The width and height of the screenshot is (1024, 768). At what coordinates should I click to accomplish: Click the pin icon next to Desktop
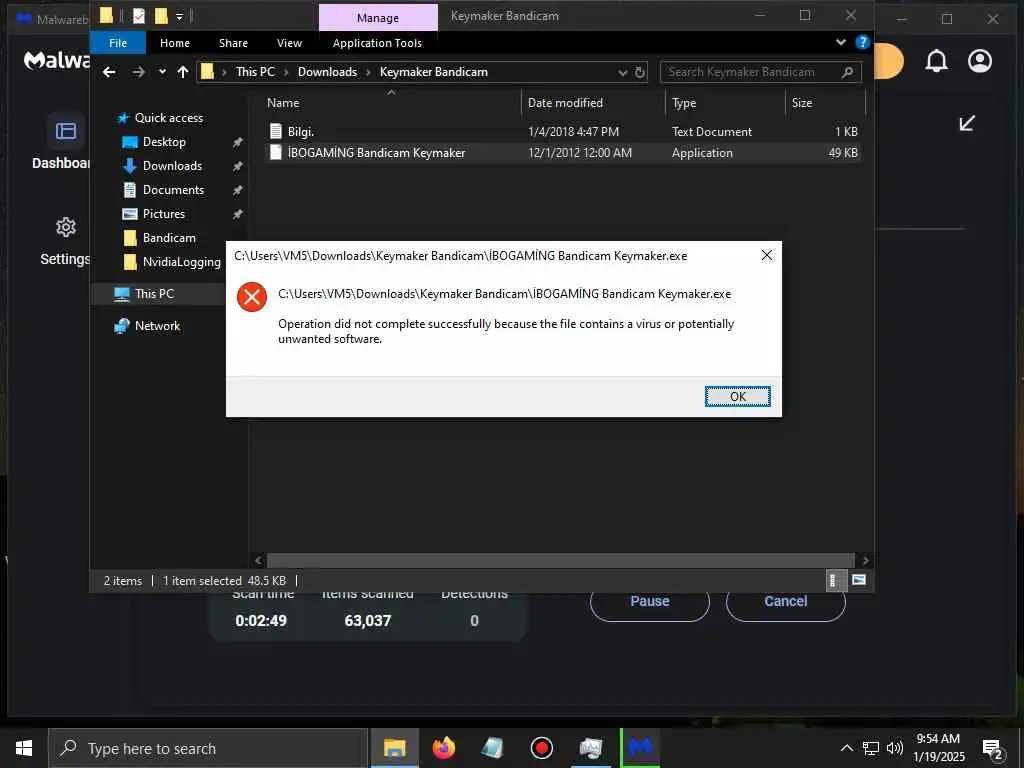[238, 142]
